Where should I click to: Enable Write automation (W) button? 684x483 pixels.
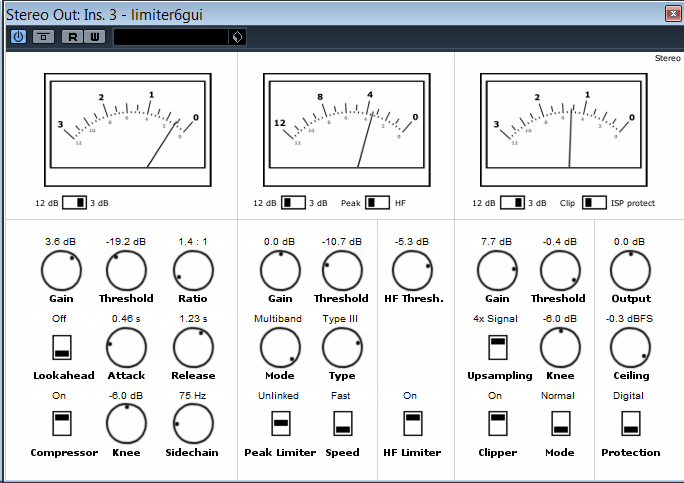95,37
